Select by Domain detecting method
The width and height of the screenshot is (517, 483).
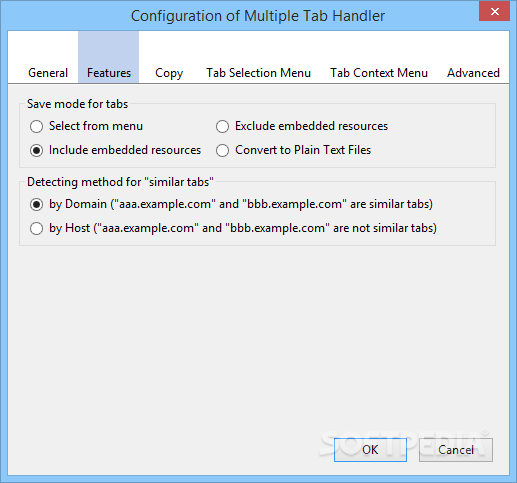[231, 204]
